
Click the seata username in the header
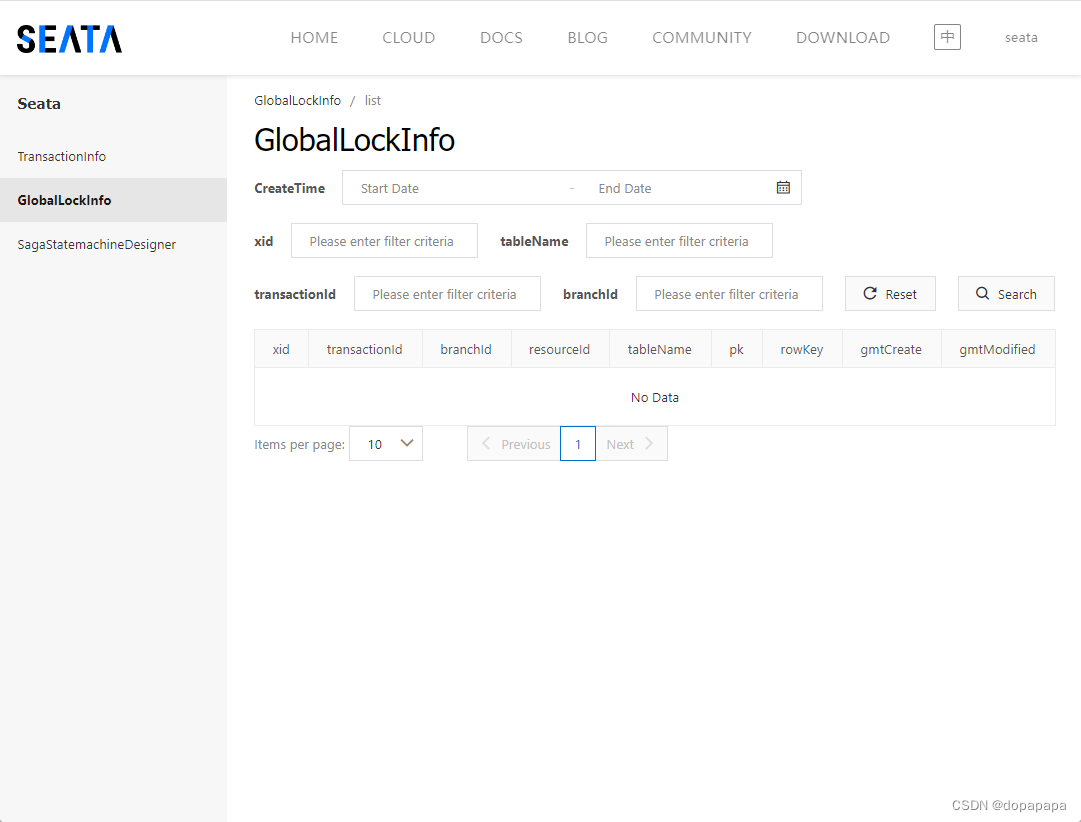[x=1021, y=37]
